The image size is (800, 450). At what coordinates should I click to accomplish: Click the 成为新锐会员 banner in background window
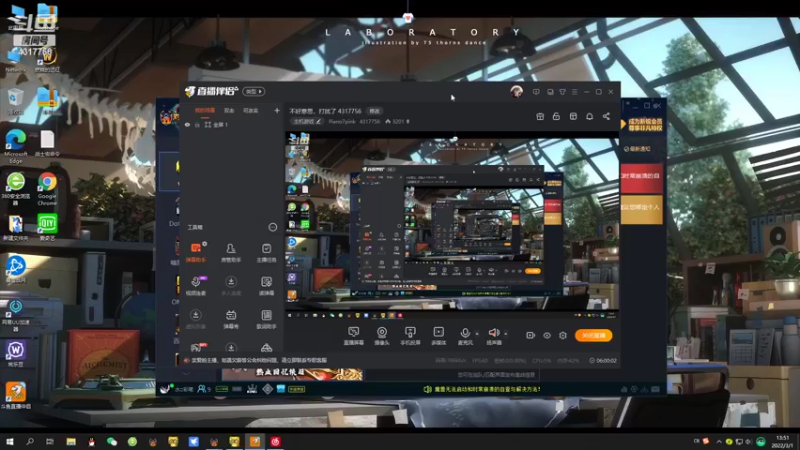642,124
